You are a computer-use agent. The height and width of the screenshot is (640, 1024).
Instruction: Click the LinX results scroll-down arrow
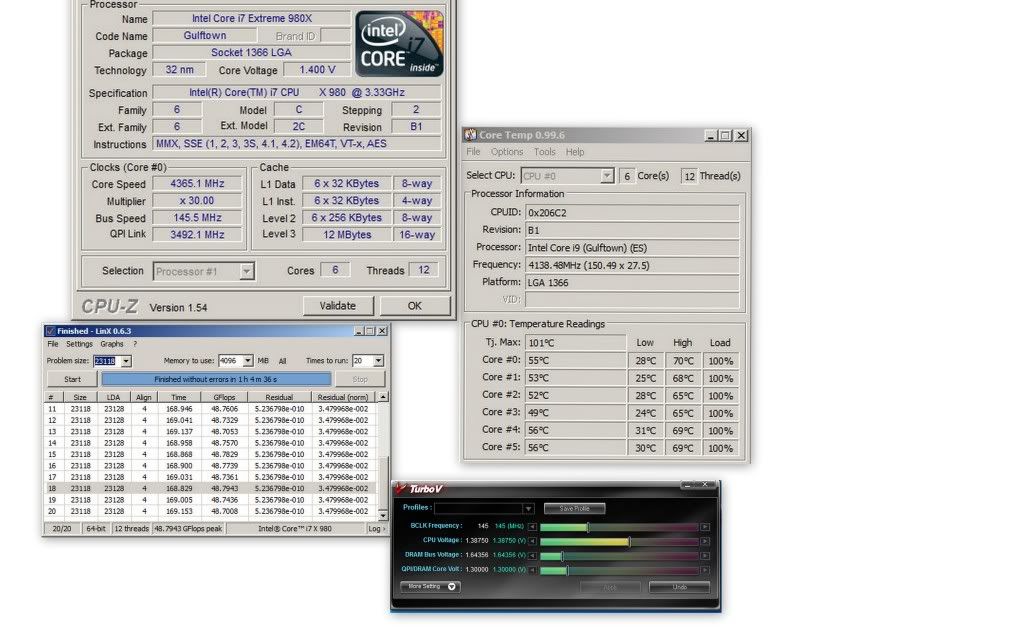tap(383, 516)
